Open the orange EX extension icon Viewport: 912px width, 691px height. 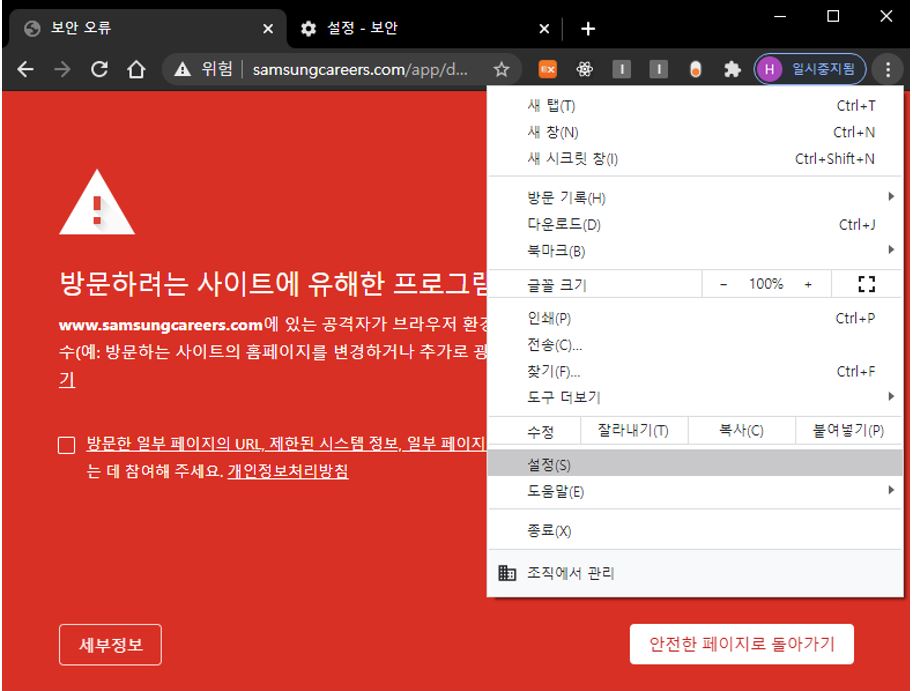pos(547,70)
